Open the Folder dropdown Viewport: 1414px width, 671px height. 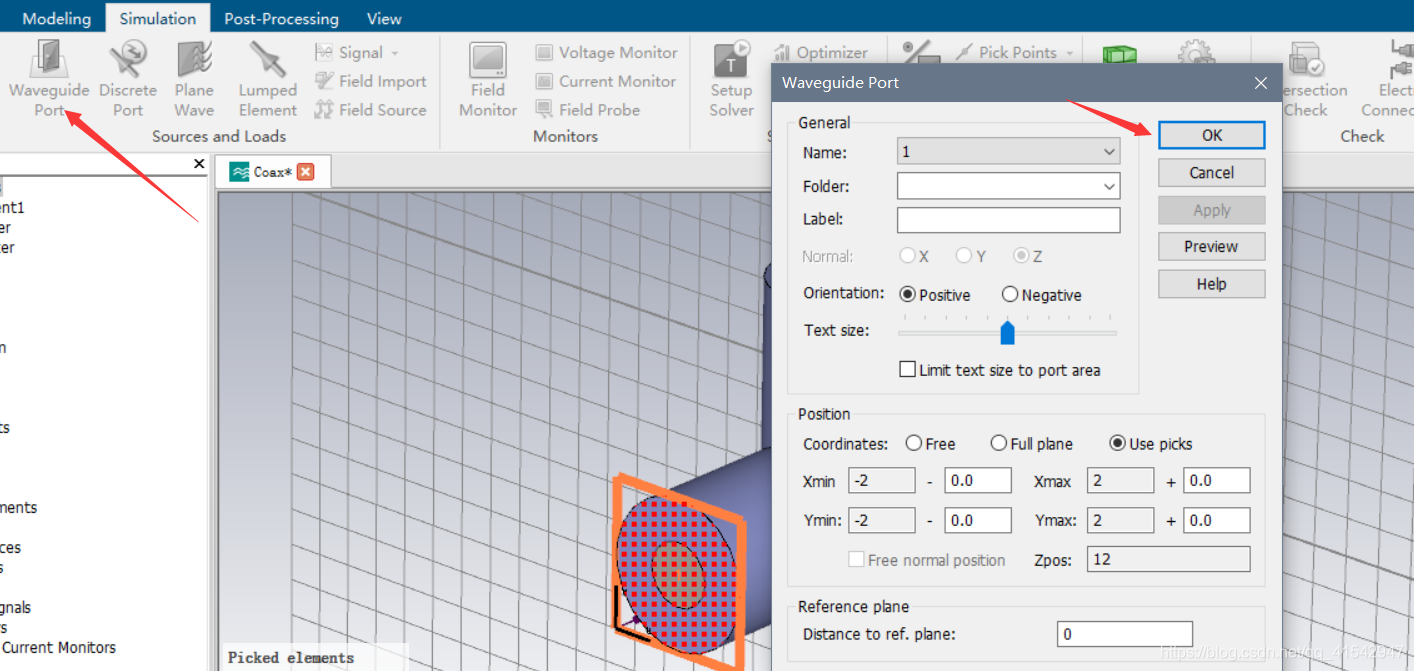1008,186
